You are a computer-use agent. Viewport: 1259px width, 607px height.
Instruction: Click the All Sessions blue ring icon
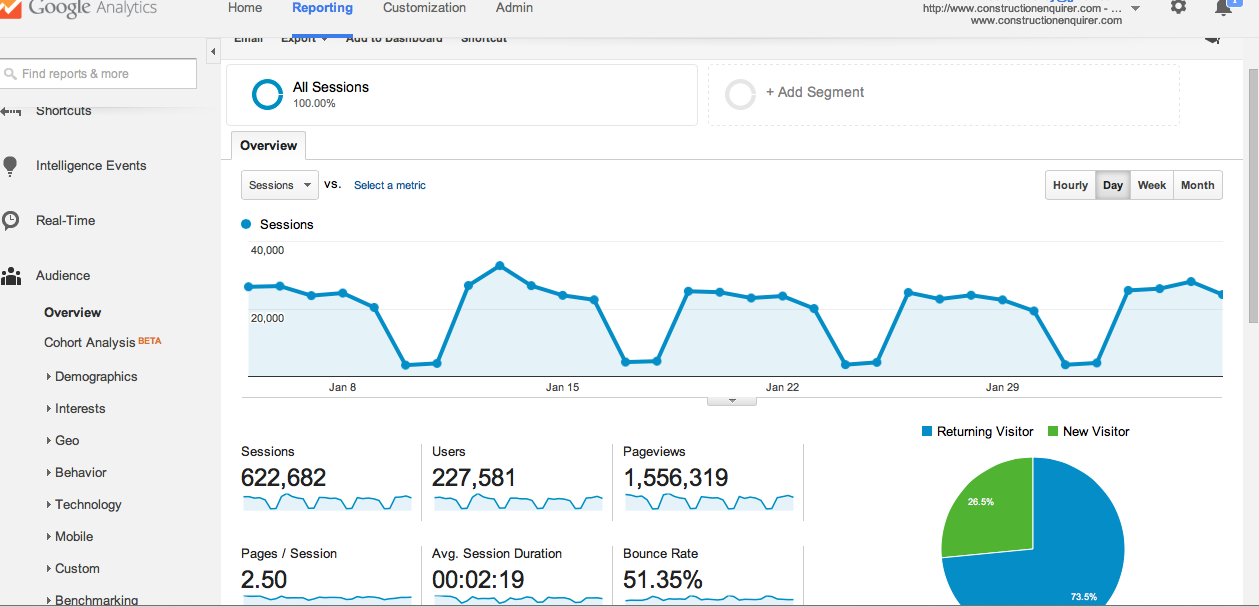(x=268, y=95)
